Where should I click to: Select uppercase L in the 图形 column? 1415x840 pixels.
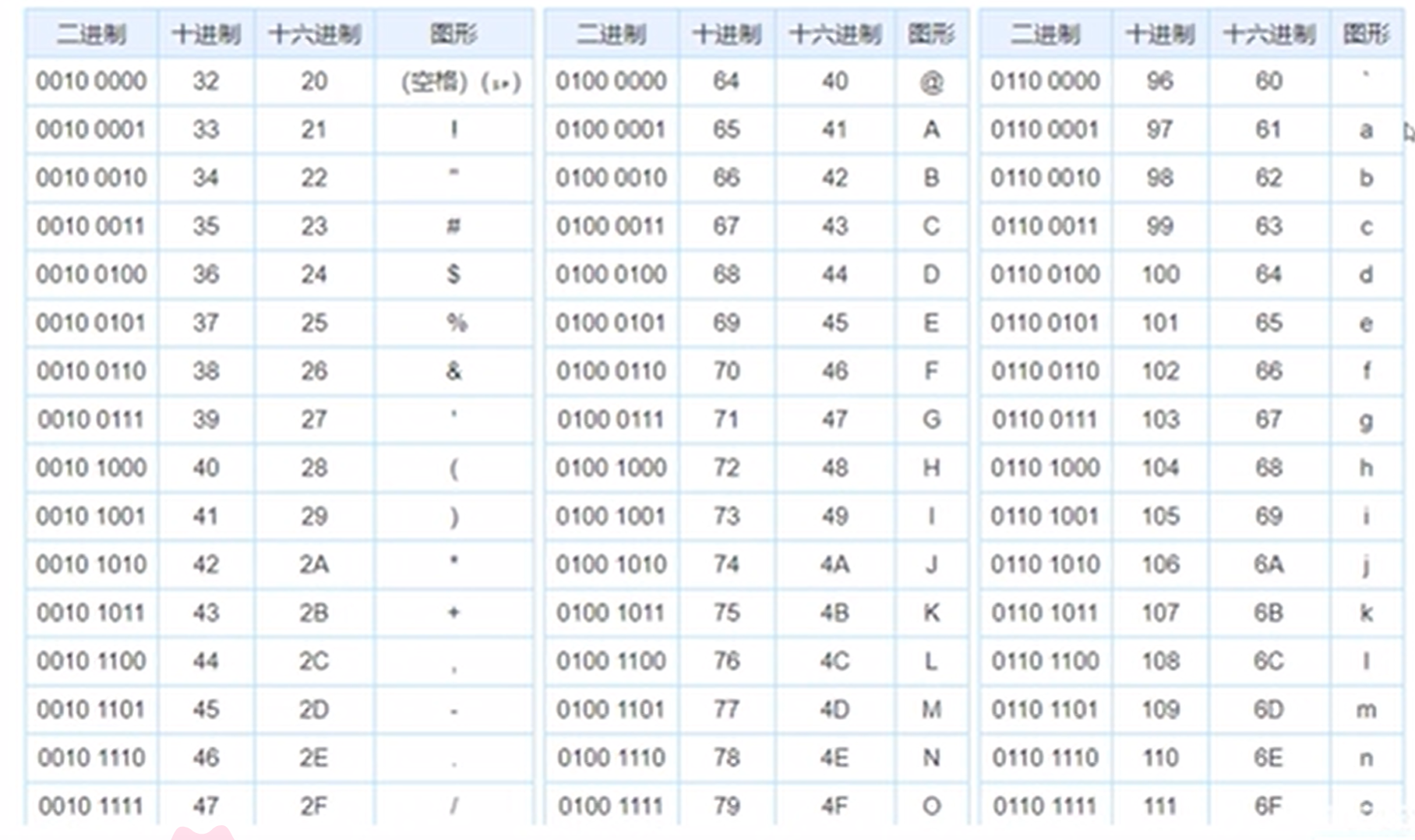coord(931,661)
